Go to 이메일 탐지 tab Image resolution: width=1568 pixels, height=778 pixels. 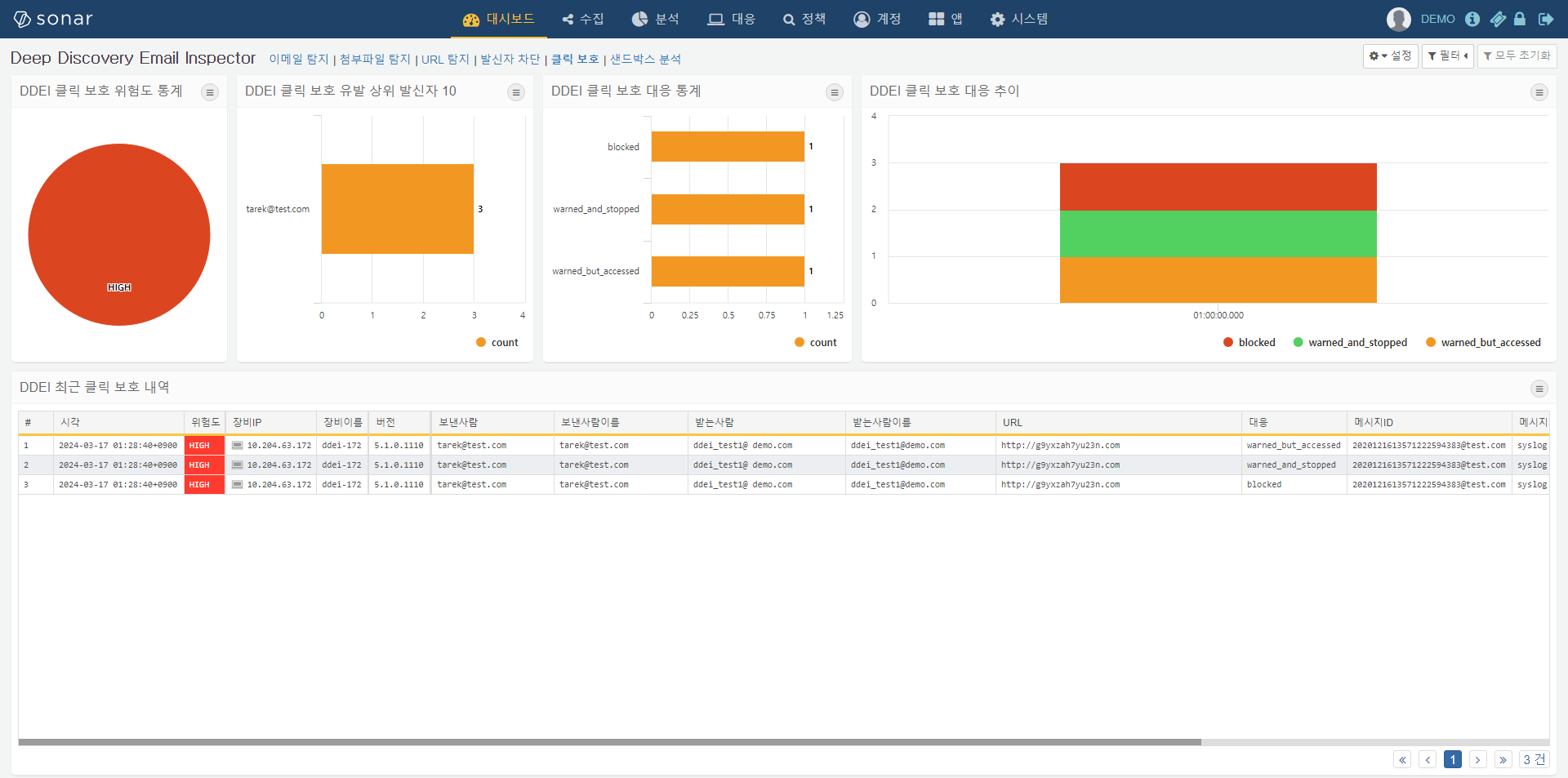[299, 59]
